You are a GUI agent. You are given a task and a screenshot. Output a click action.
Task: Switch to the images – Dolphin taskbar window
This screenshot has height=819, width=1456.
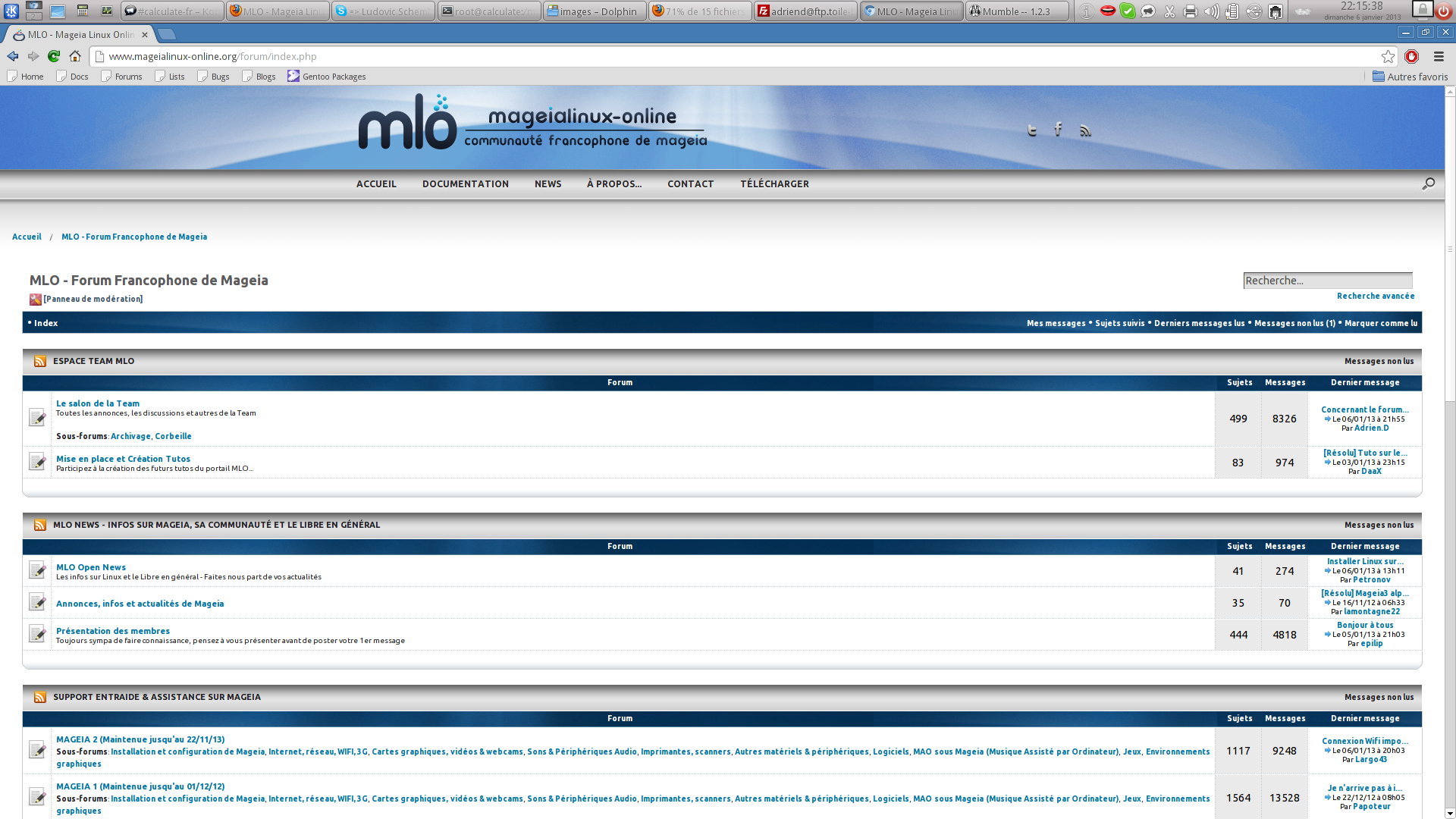(x=595, y=11)
